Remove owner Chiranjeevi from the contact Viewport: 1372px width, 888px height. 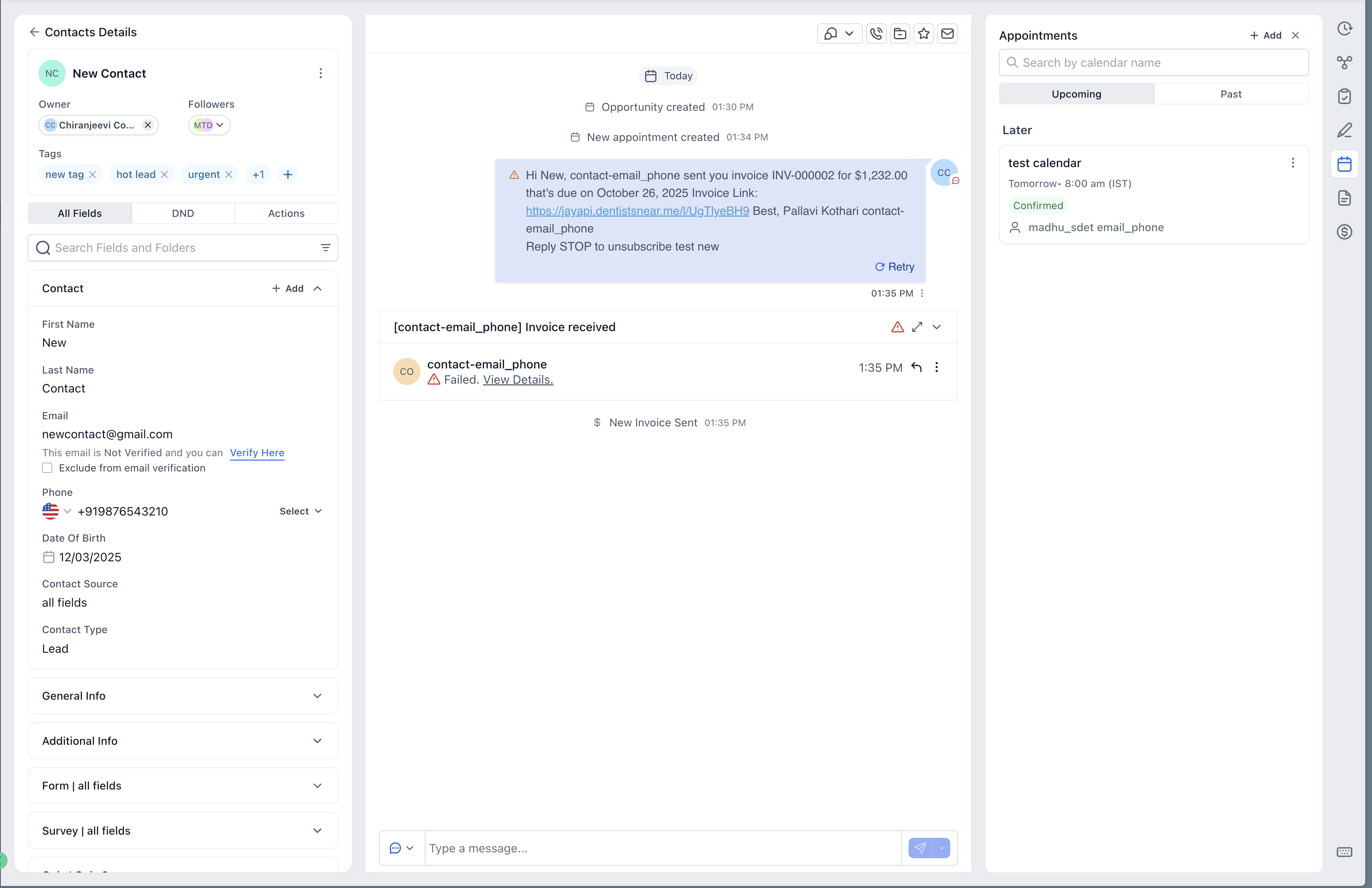click(147, 125)
